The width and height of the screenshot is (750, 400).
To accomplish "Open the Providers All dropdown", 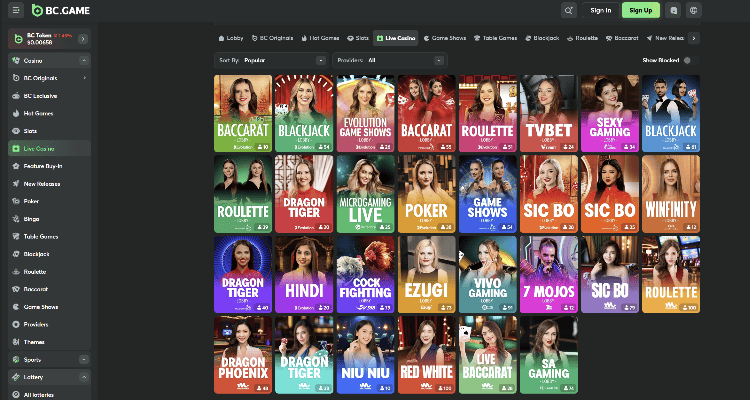I will tap(390, 60).
